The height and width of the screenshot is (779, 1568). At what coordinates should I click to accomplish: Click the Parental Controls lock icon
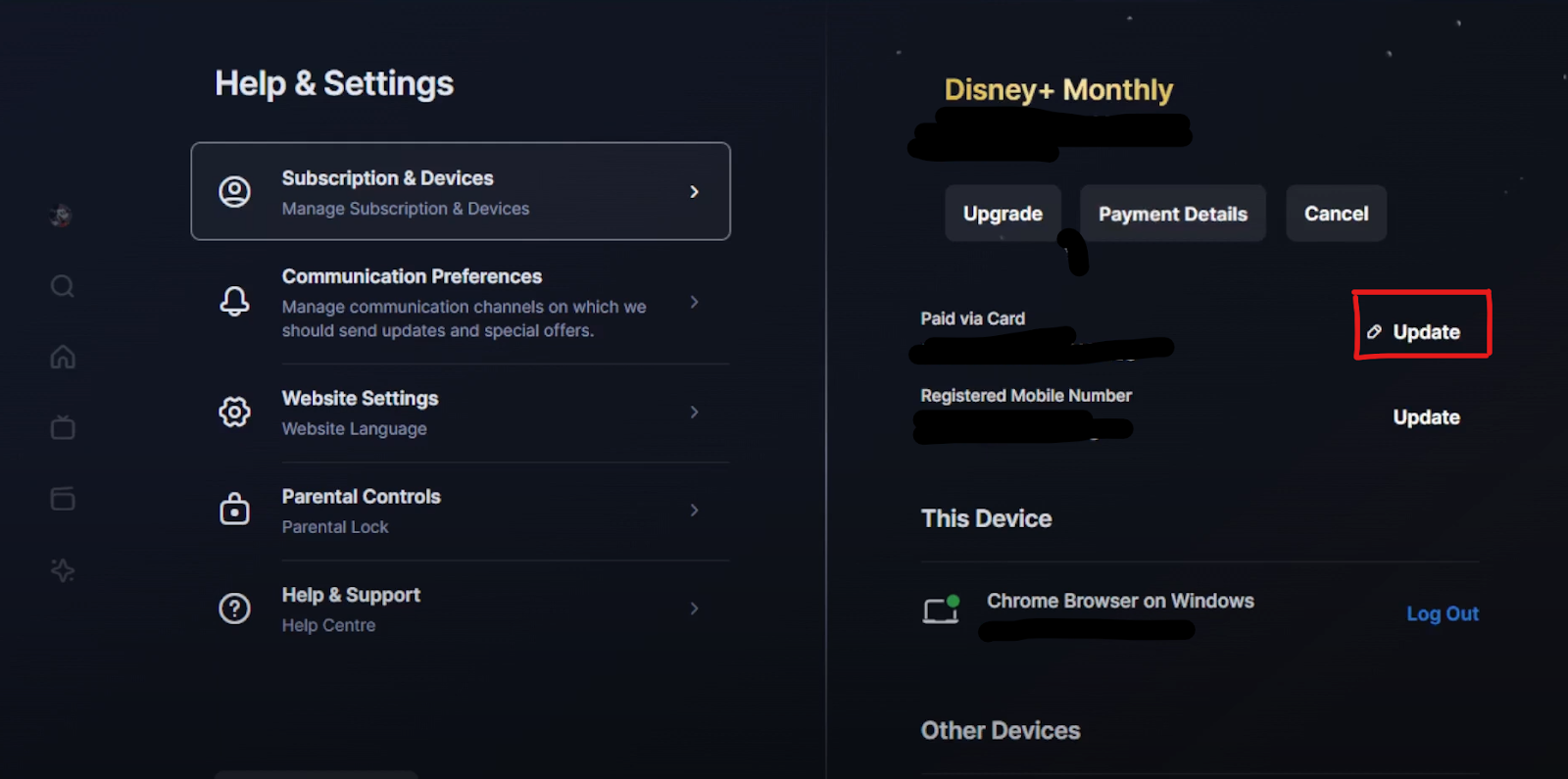click(x=234, y=510)
